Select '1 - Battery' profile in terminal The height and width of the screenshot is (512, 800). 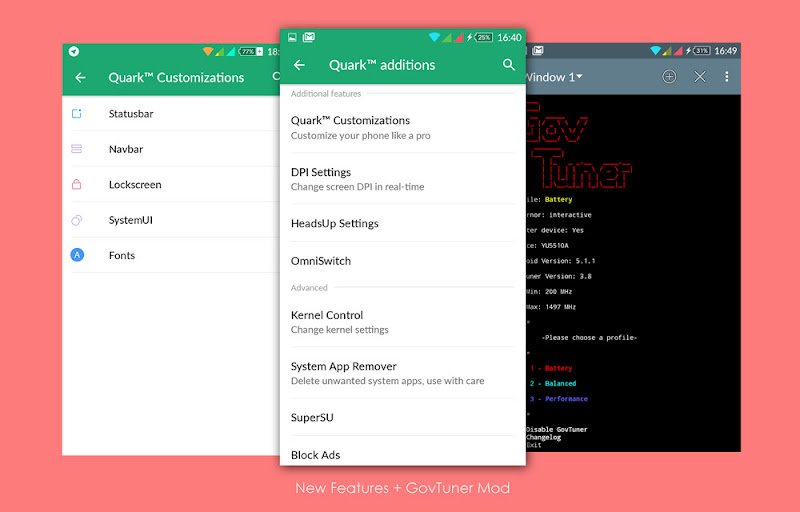point(551,368)
